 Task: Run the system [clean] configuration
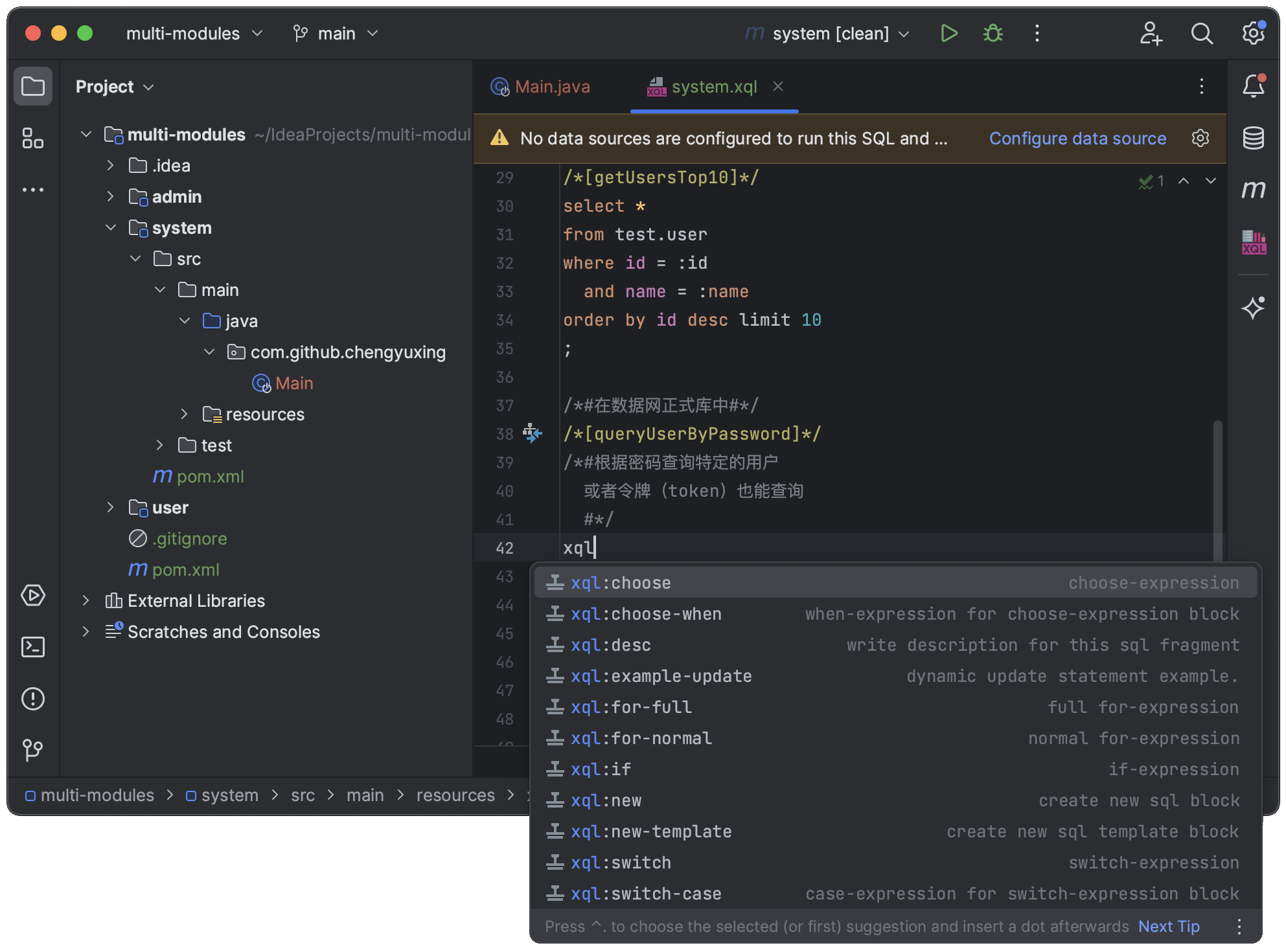pyautogui.click(x=949, y=33)
